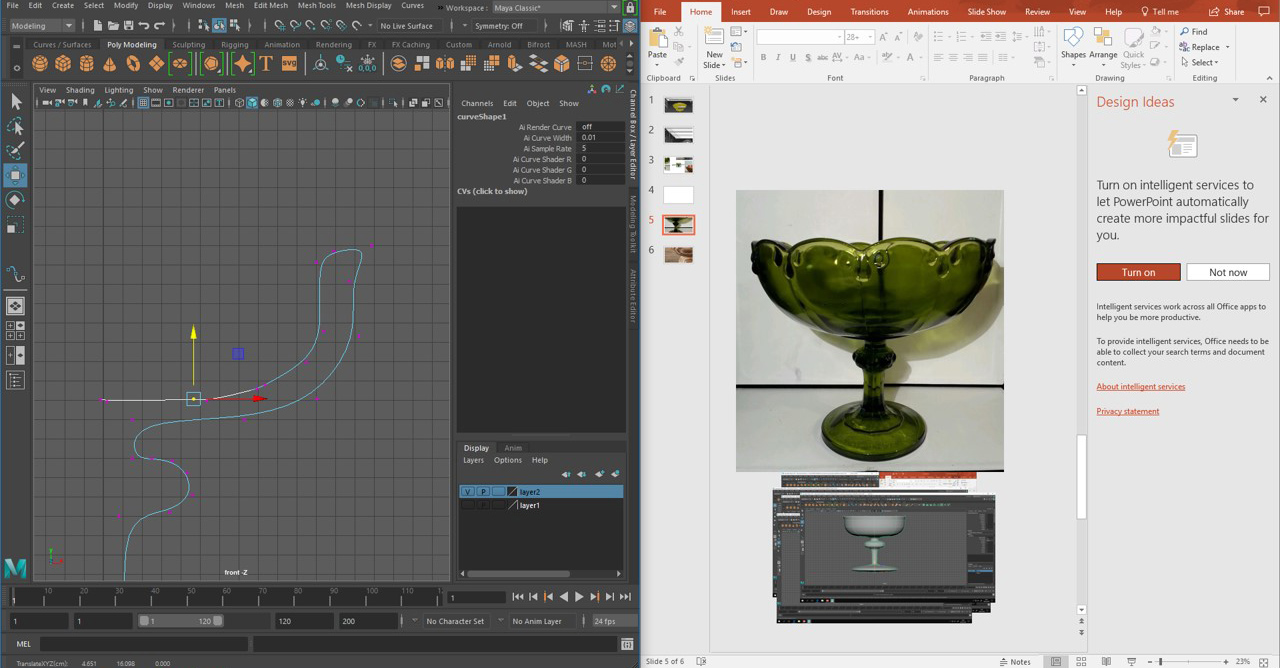Jump to start of Maya playback range

click(517, 596)
